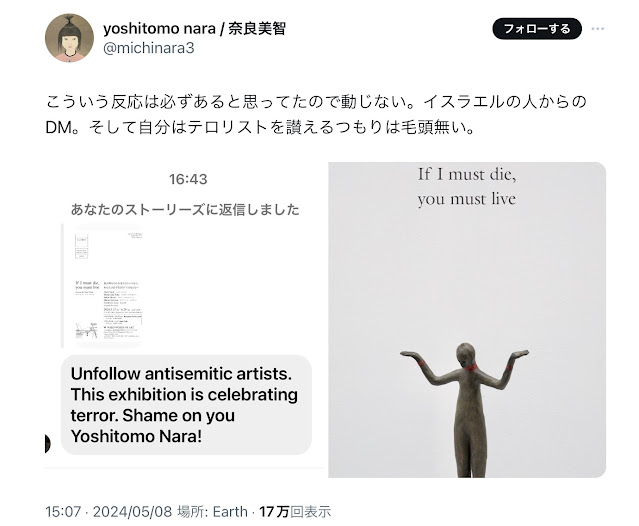Screen dimensions: 639x526
Task: Open the @michinara3 handle link
Action: (149, 48)
